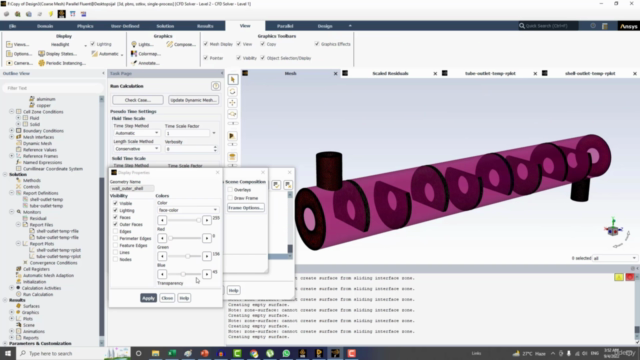The width and height of the screenshot is (640, 360).
Task: Click the red error icon in console
Action: [630, 277]
